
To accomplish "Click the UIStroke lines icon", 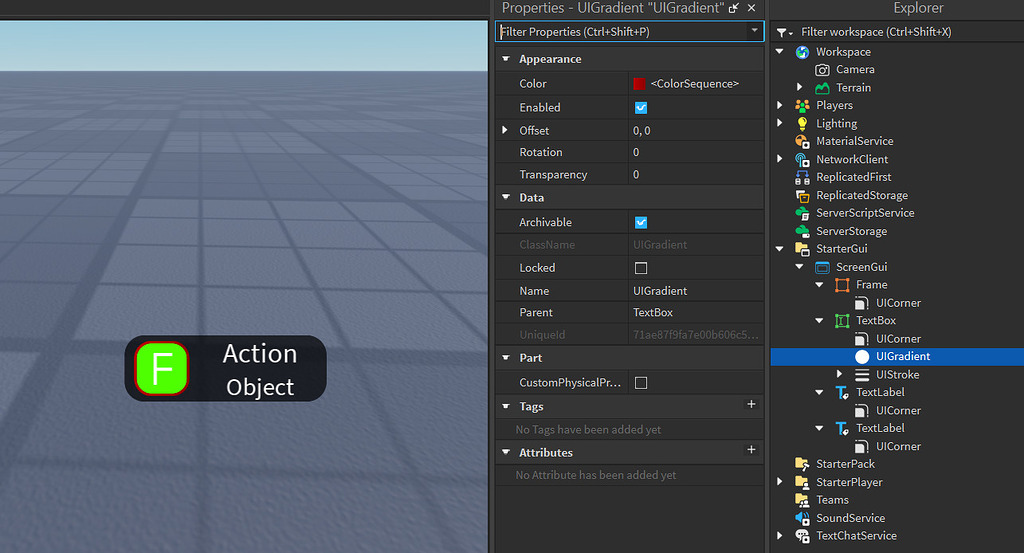I will tap(862, 375).
